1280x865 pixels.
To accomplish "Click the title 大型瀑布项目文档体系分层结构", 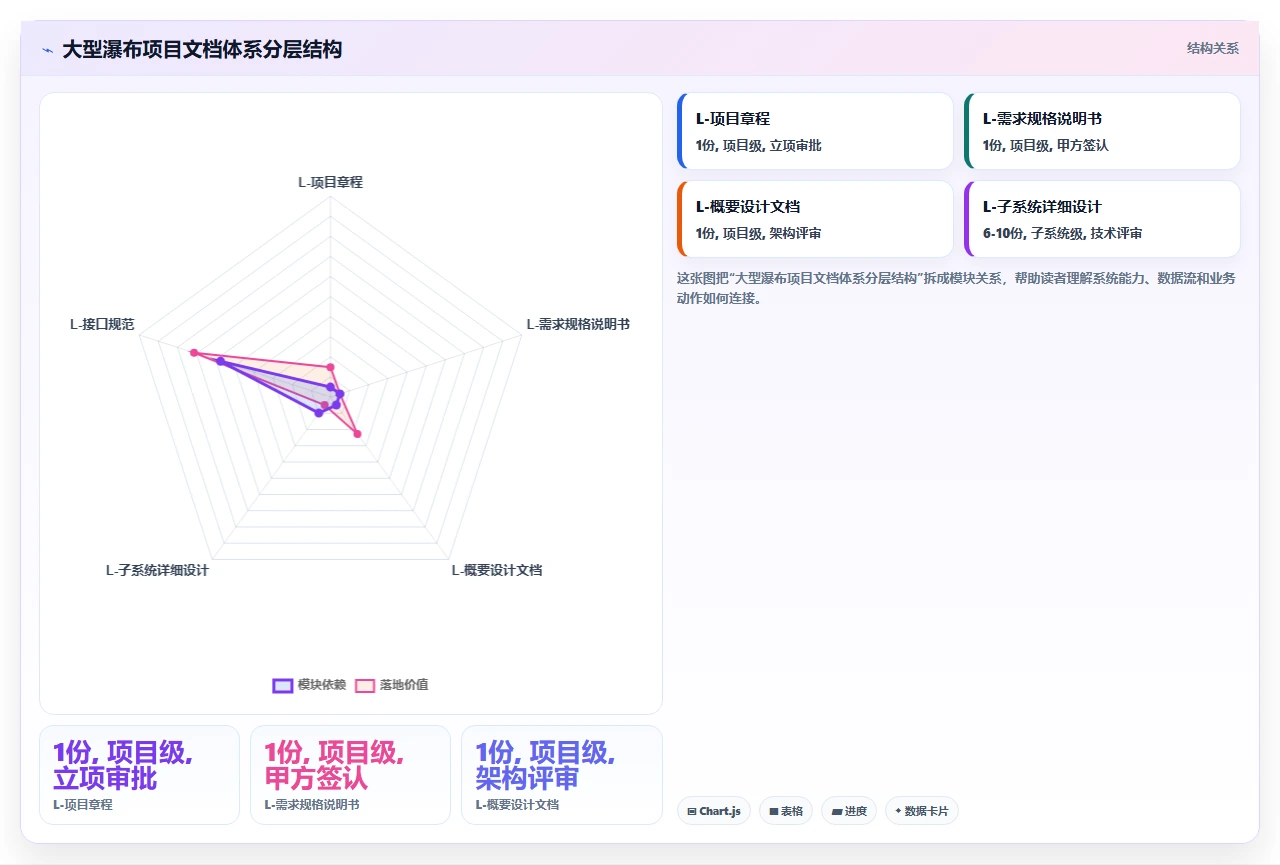I will tap(202, 49).
